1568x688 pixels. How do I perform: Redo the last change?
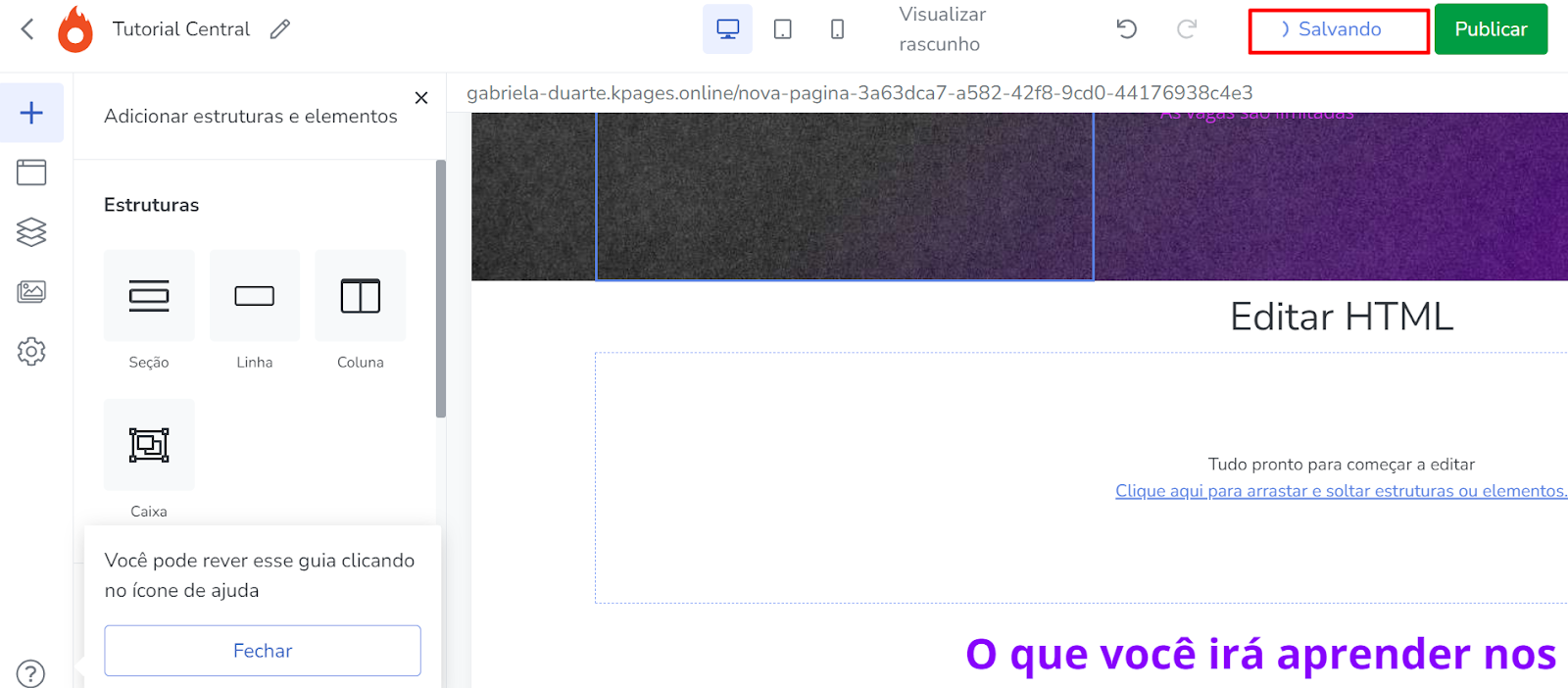[x=1186, y=29]
